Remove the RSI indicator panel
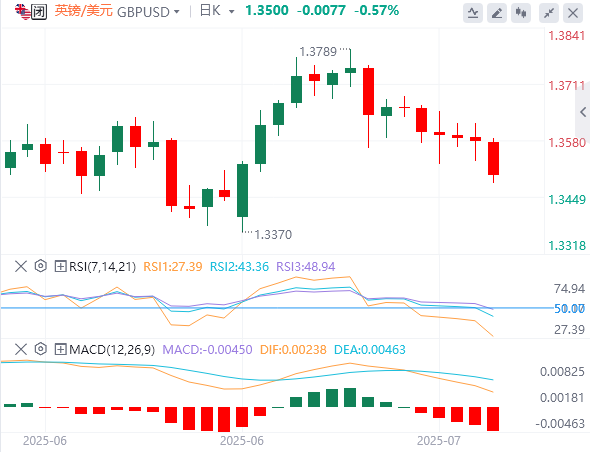 click(21, 266)
